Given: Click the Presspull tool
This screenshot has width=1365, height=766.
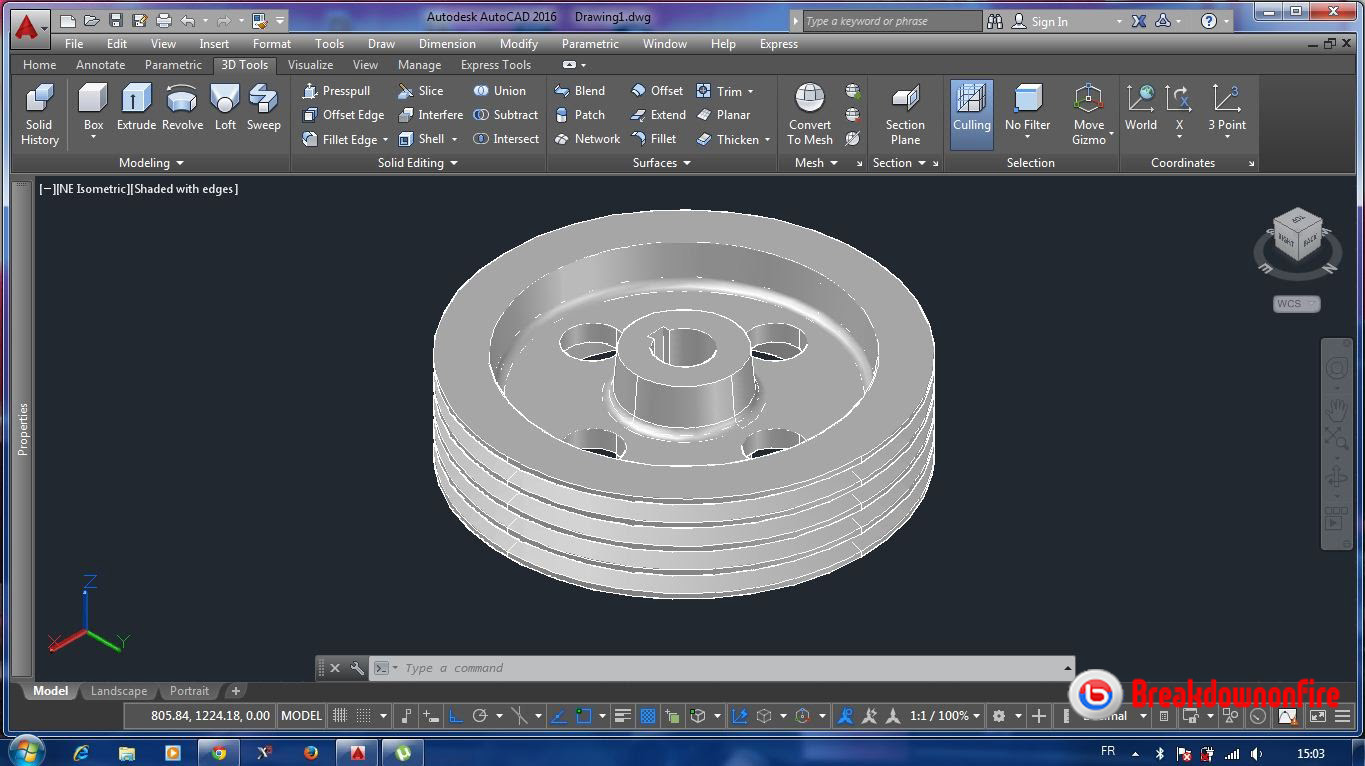Looking at the screenshot, I should (x=336, y=91).
